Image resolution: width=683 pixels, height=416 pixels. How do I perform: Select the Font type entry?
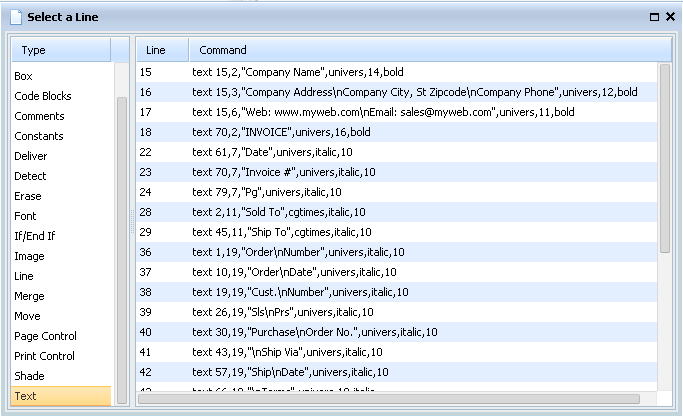26,216
